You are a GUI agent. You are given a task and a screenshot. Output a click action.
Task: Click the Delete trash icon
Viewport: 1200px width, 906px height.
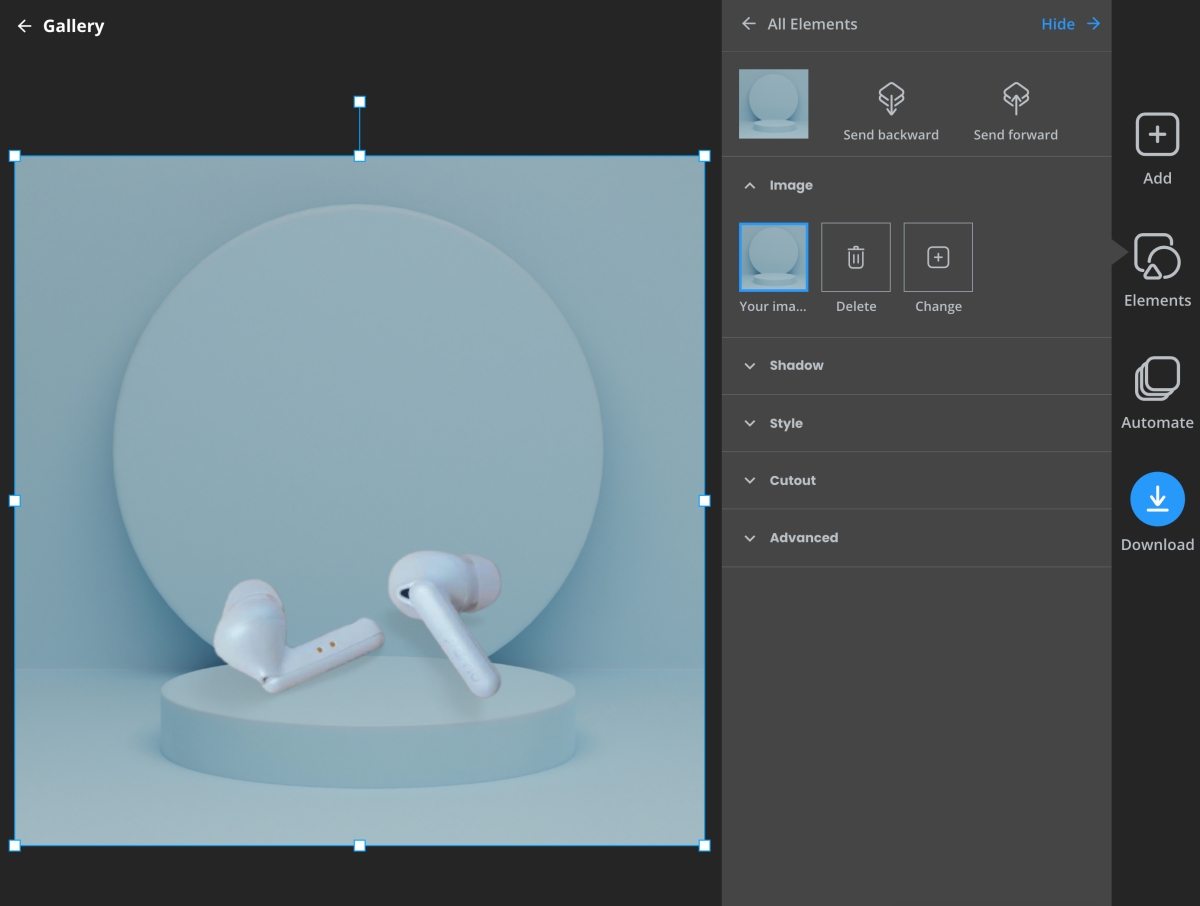tap(856, 258)
